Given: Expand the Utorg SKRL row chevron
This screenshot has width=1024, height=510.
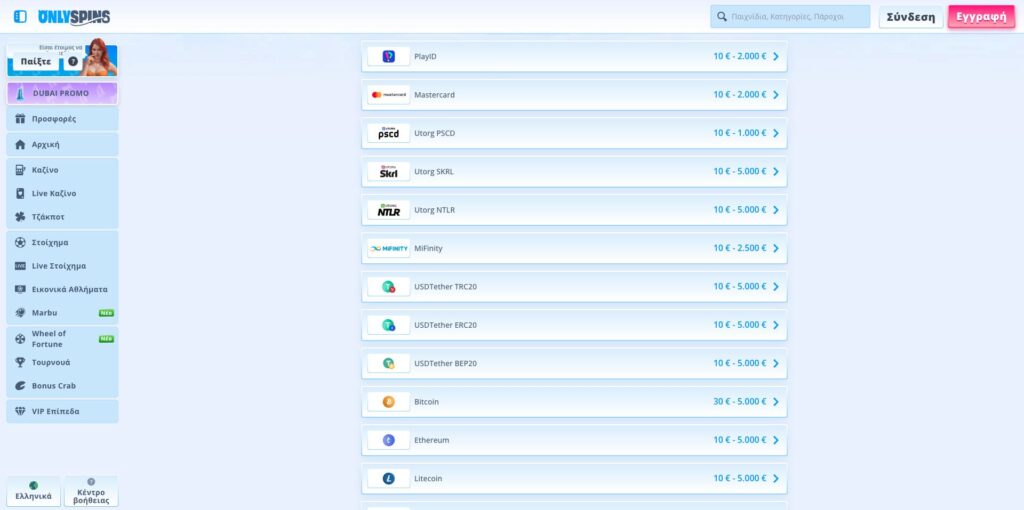Looking at the screenshot, I should tap(775, 172).
